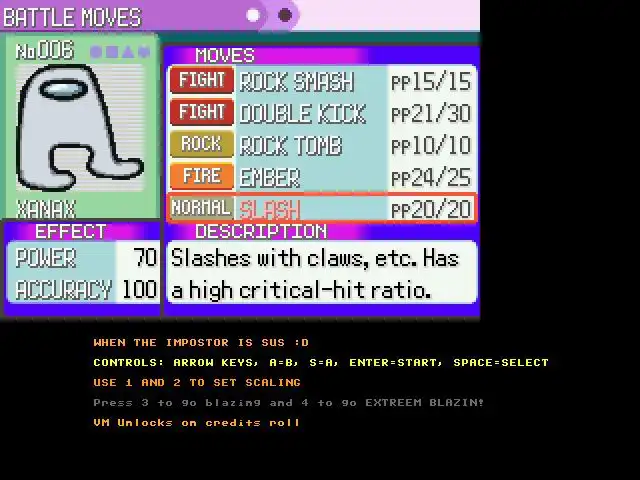
Task: Click the XANAX nickname label
Action: pos(46,209)
